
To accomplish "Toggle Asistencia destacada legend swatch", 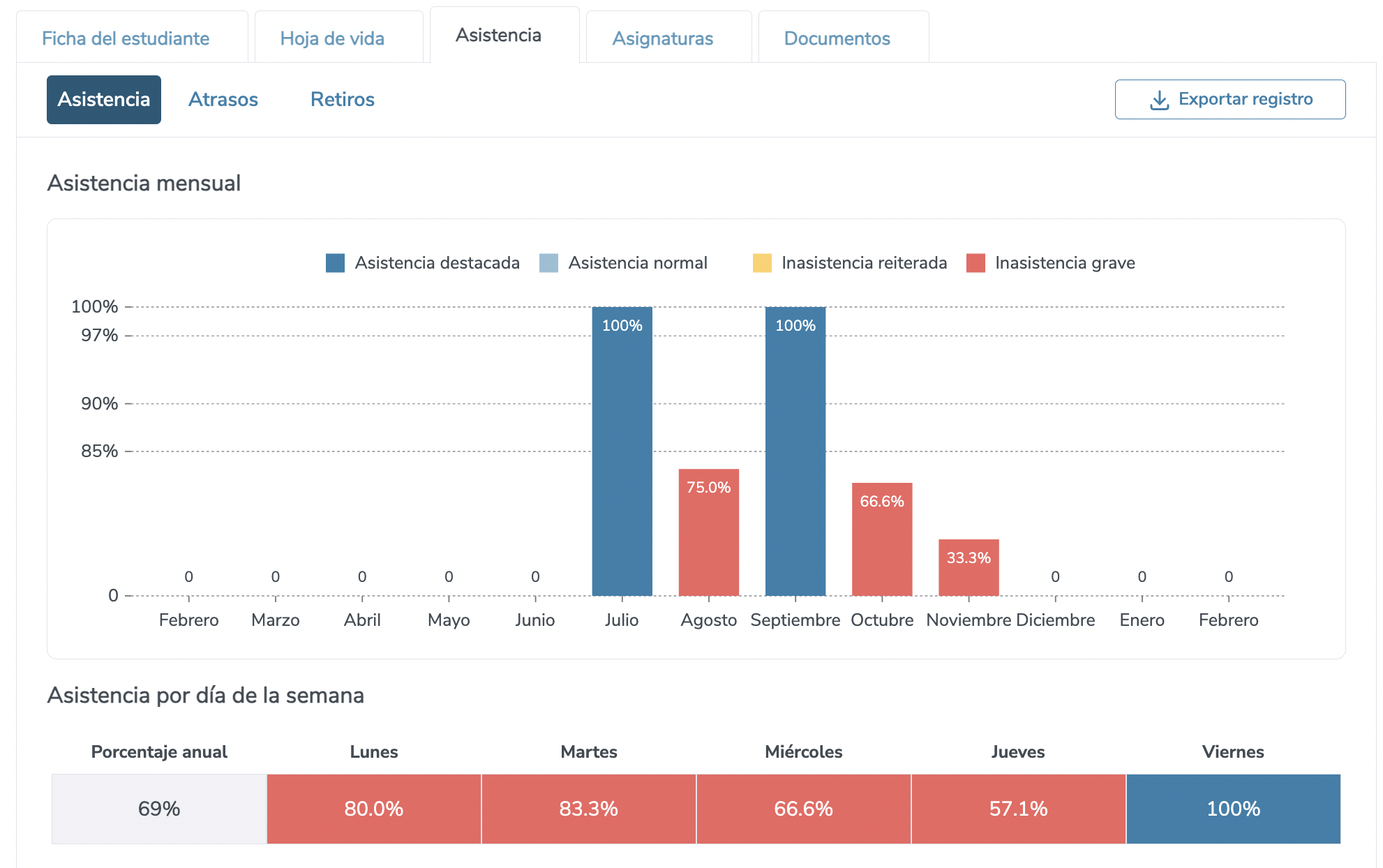I will (336, 263).
